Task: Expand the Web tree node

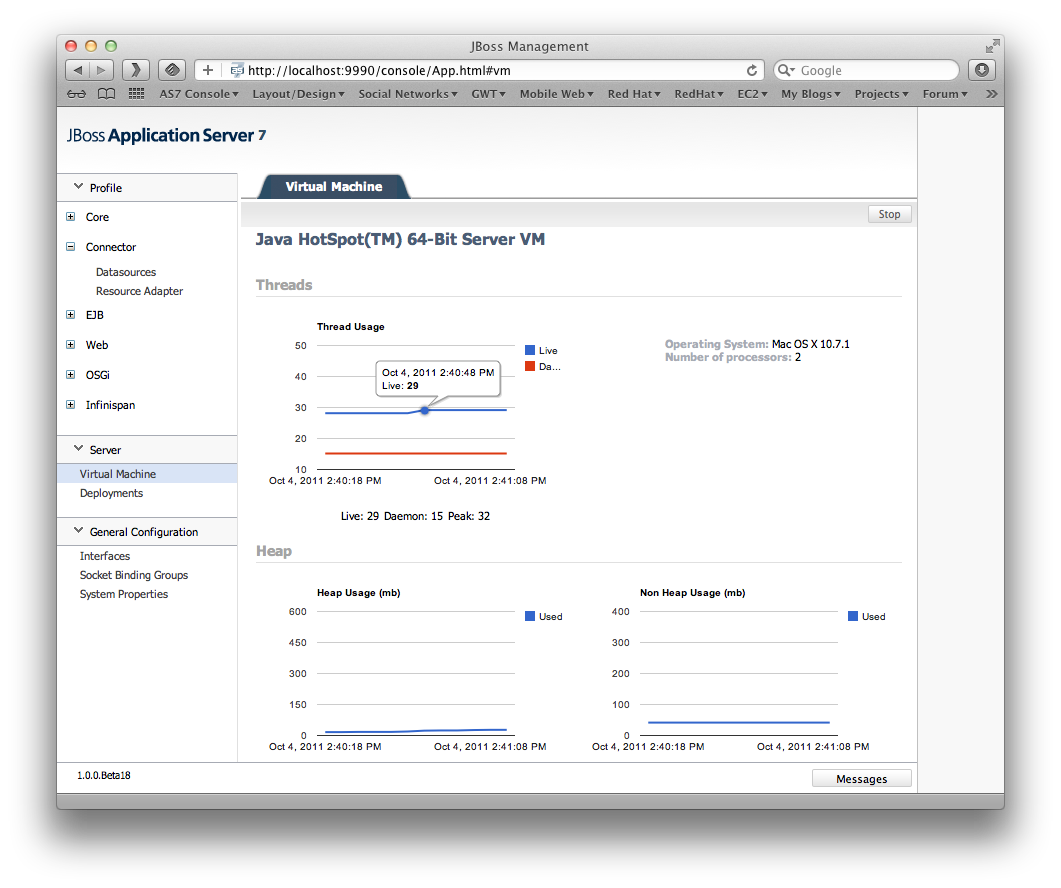Action: click(70, 345)
